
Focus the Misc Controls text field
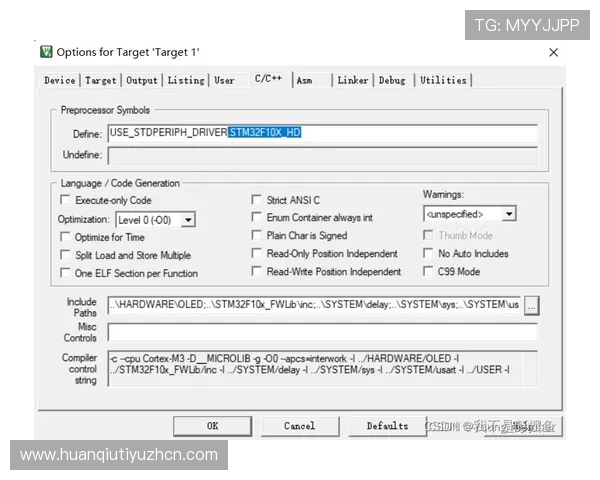point(320,332)
